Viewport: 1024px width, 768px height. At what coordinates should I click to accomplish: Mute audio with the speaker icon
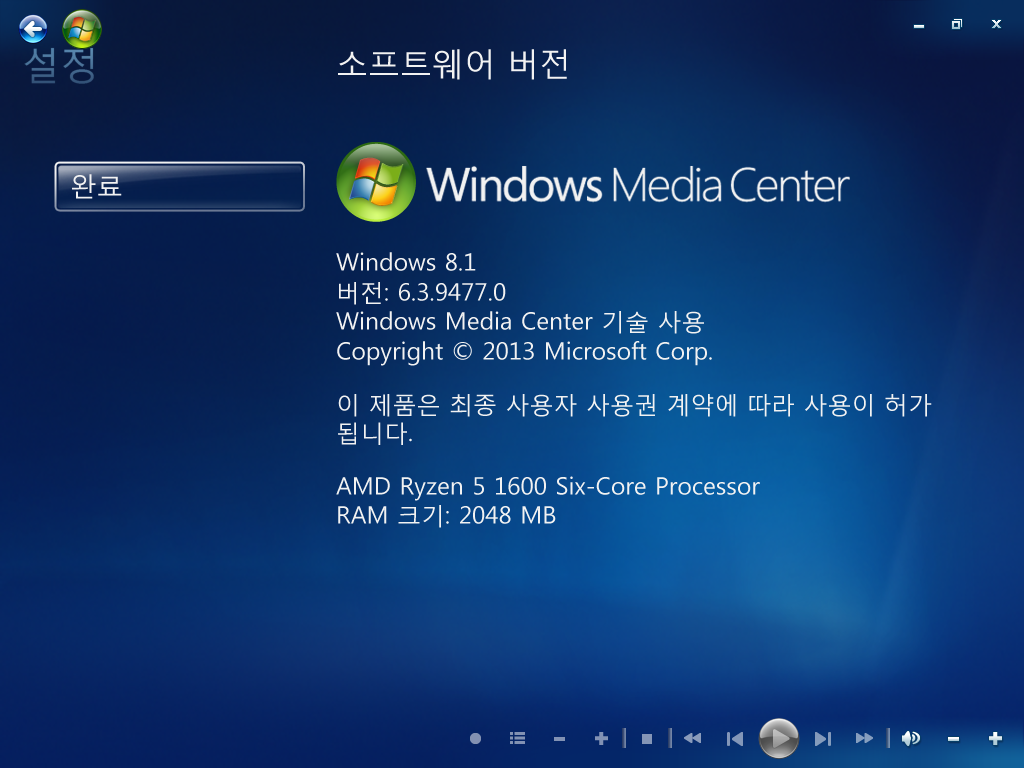click(911, 739)
